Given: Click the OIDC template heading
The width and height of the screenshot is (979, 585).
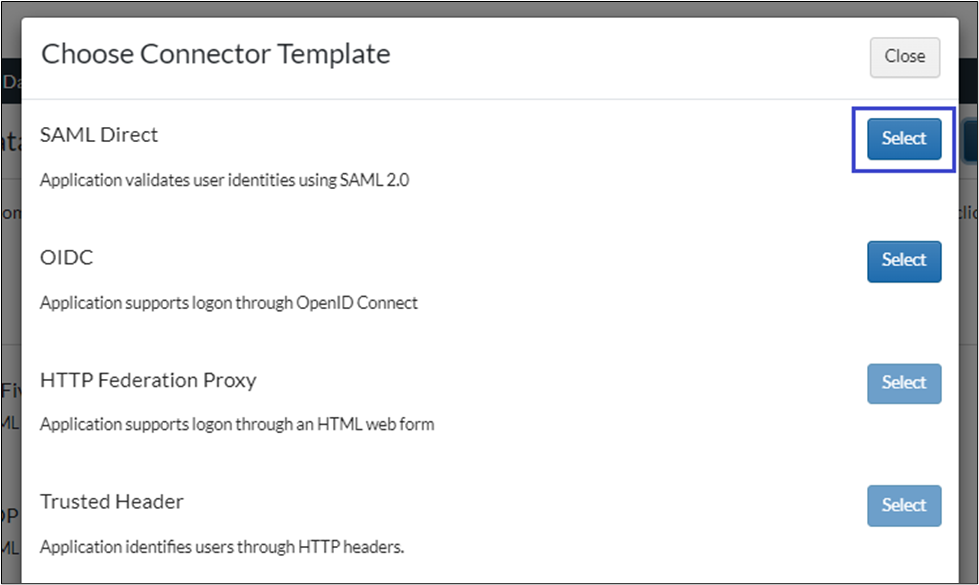Looking at the screenshot, I should 67,258.
